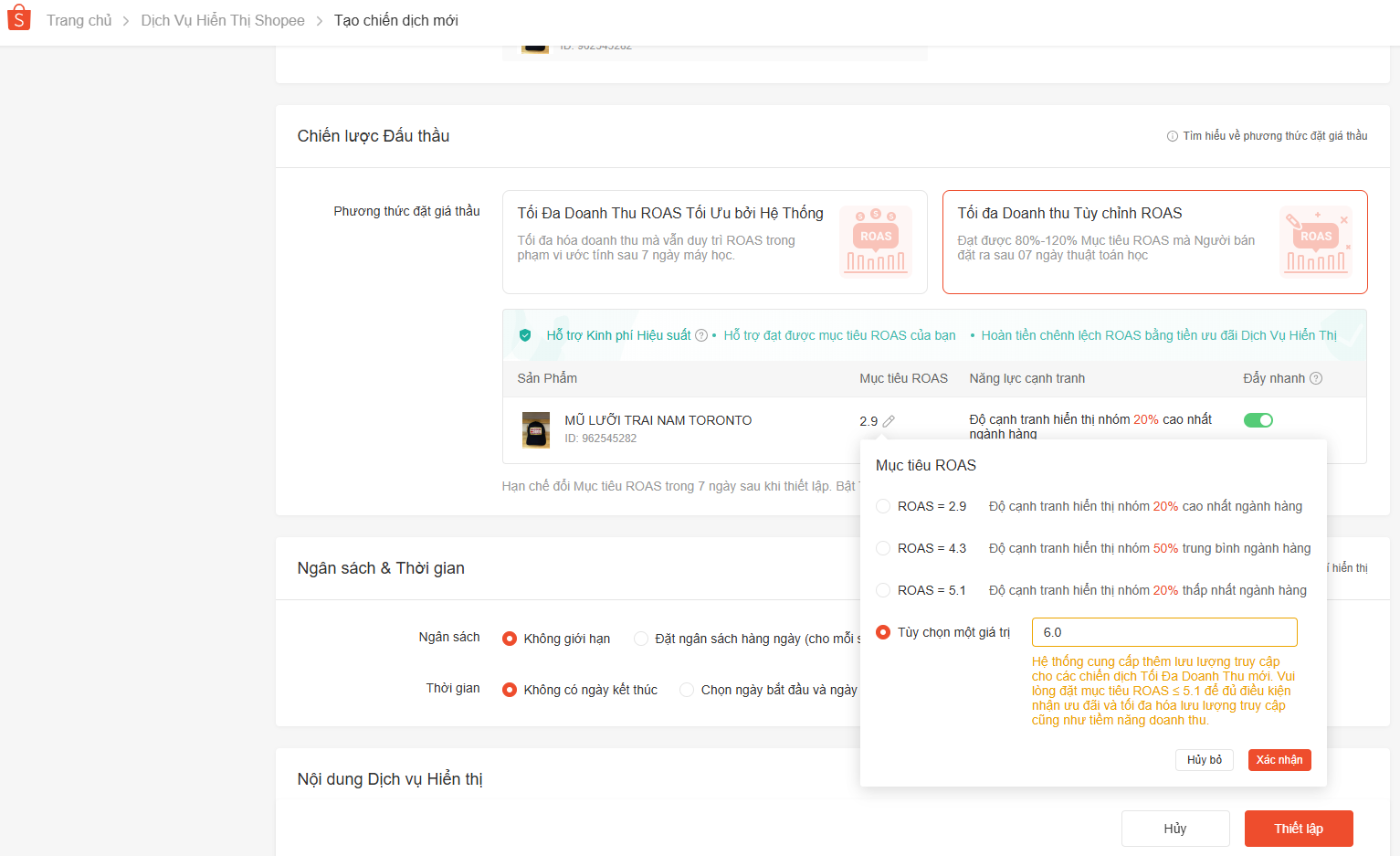Click help icon next to Đẩy nhanh
This screenshot has width=1400, height=856.
[1316, 378]
